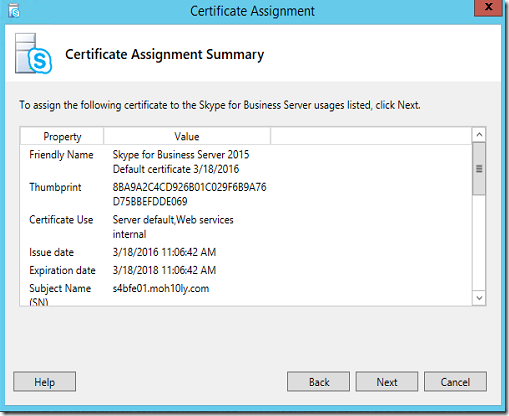Click the scroll up arrow in property list
Viewport: 509px width, 416px height.
(x=479, y=135)
